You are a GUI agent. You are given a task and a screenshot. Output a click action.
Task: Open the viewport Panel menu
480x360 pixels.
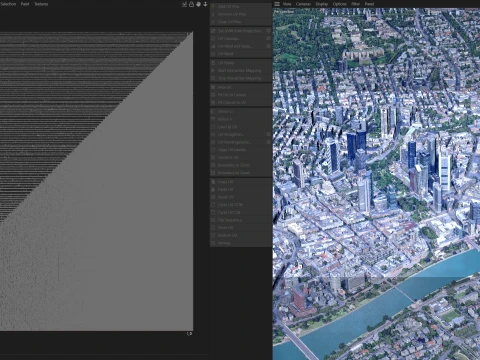[x=369, y=4]
